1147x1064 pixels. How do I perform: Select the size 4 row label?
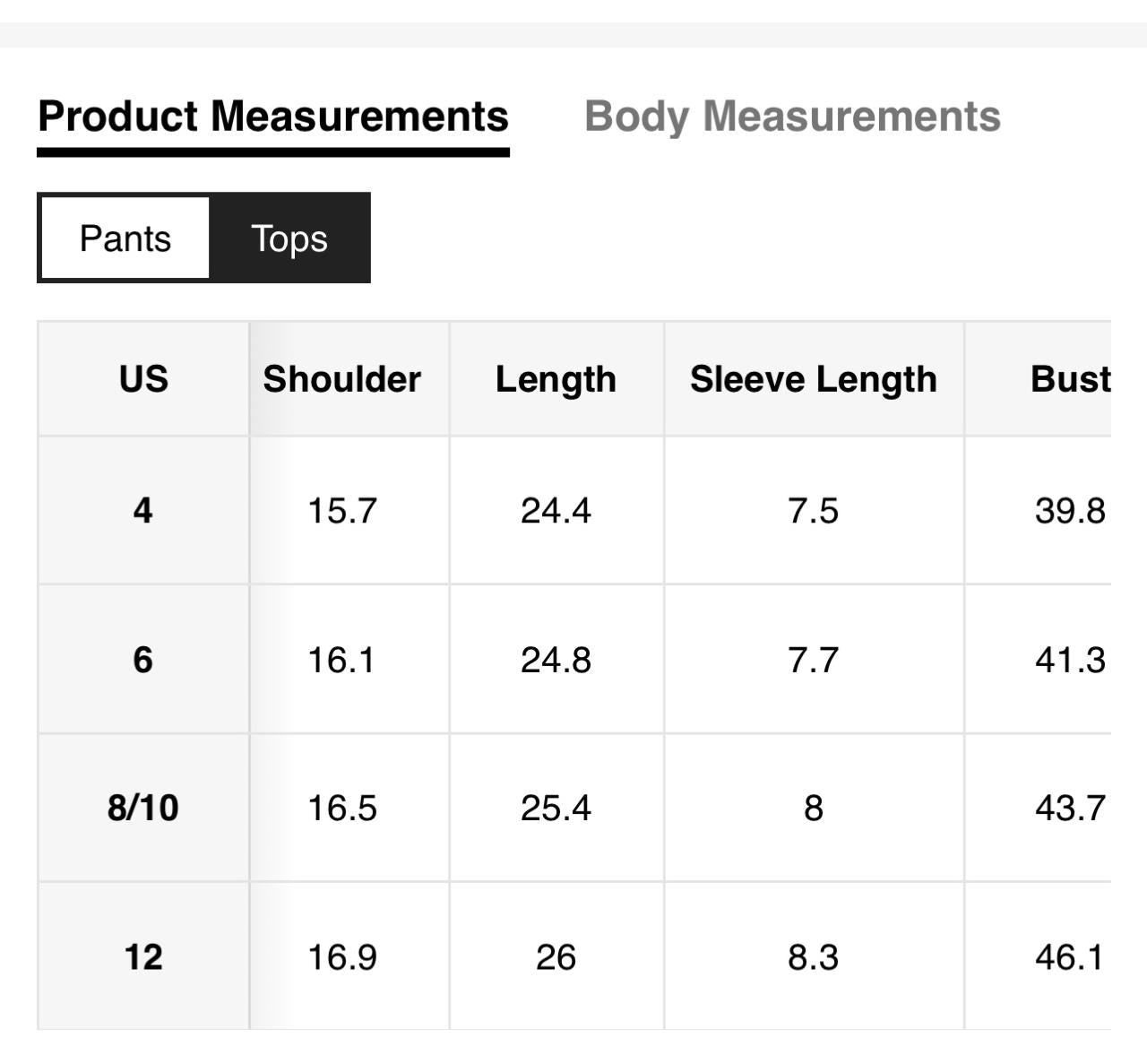pos(143,511)
